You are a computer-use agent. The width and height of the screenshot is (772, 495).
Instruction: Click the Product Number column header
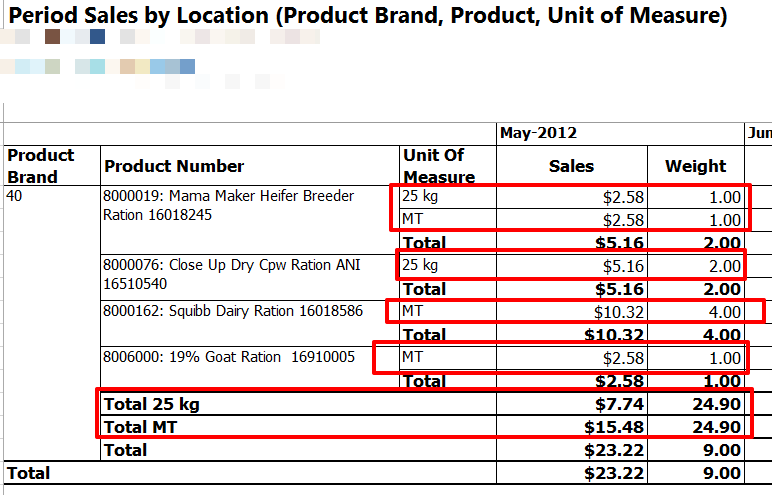click(x=174, y=166)
